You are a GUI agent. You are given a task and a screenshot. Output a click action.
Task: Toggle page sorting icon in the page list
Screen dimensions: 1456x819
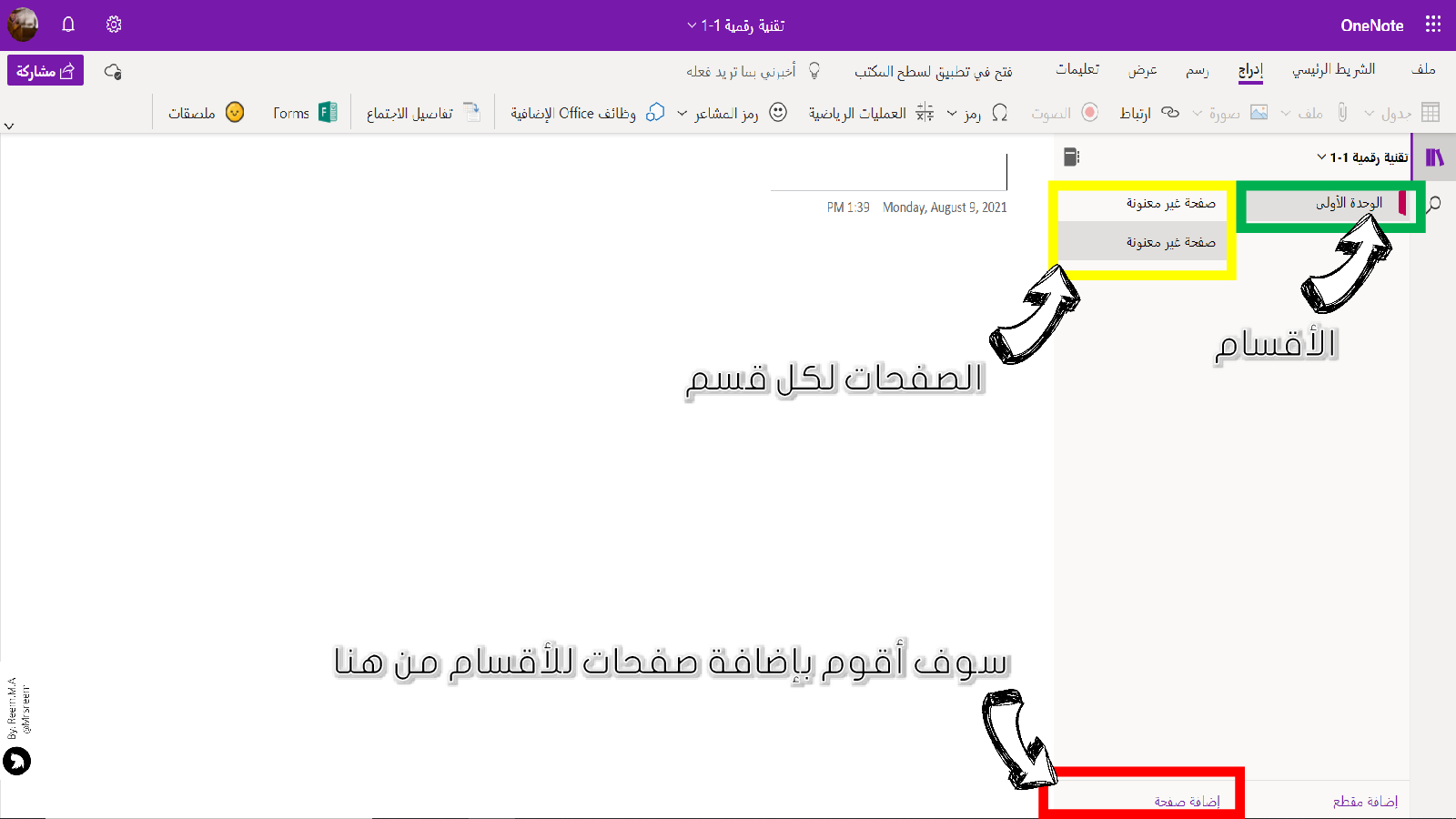1071,157
